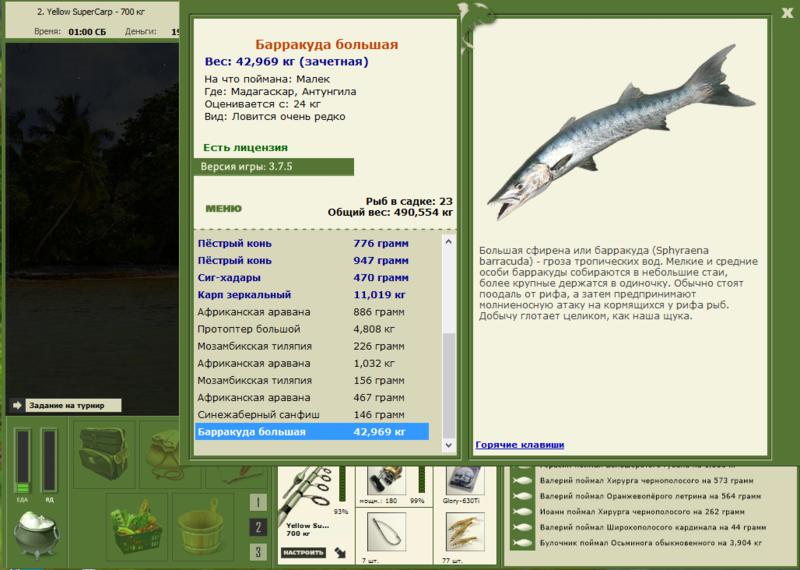Click the wooden bucket icon

point(203,528)
